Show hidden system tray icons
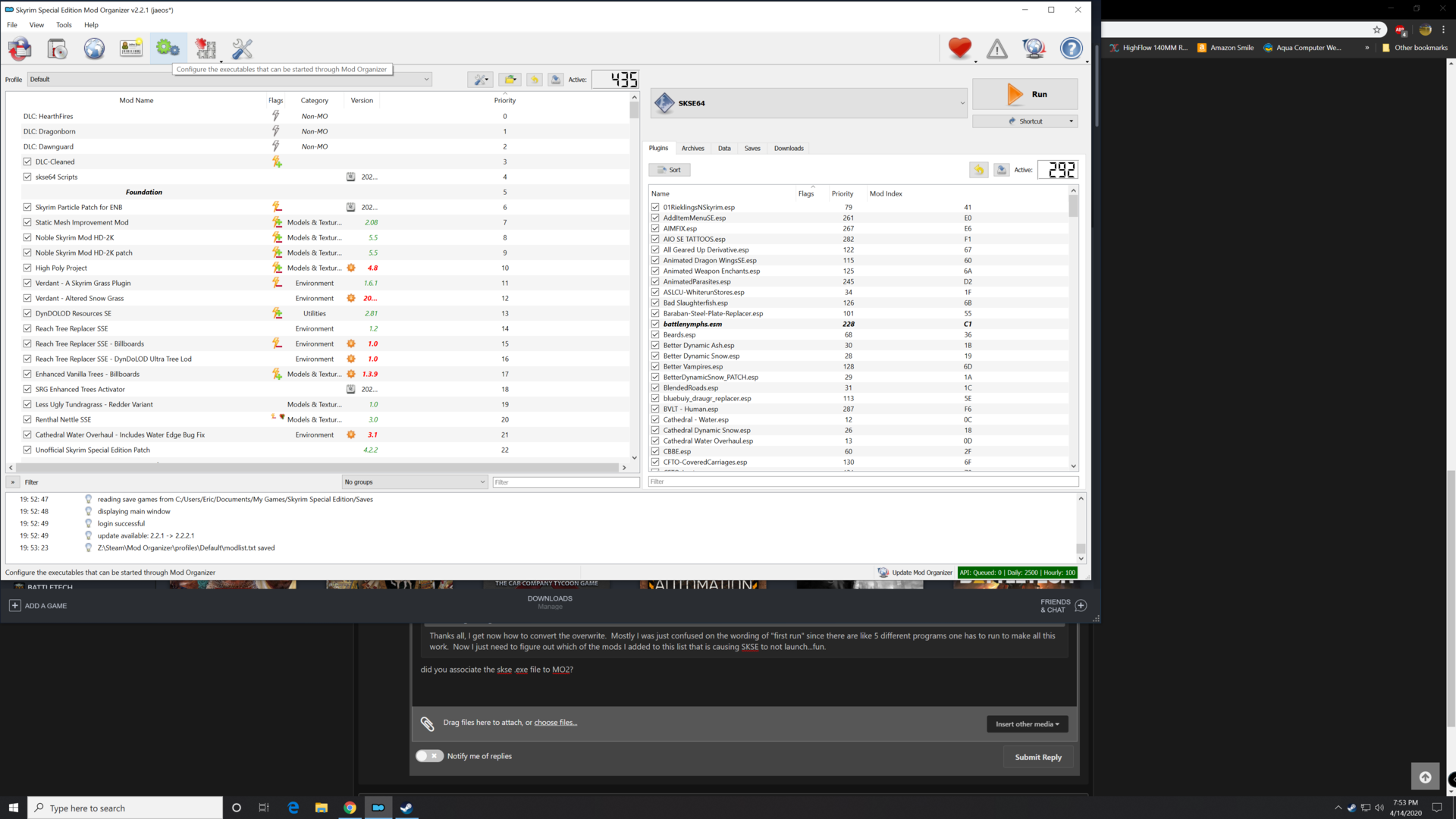This screenshot has height=819, width=1456. 1338,808
